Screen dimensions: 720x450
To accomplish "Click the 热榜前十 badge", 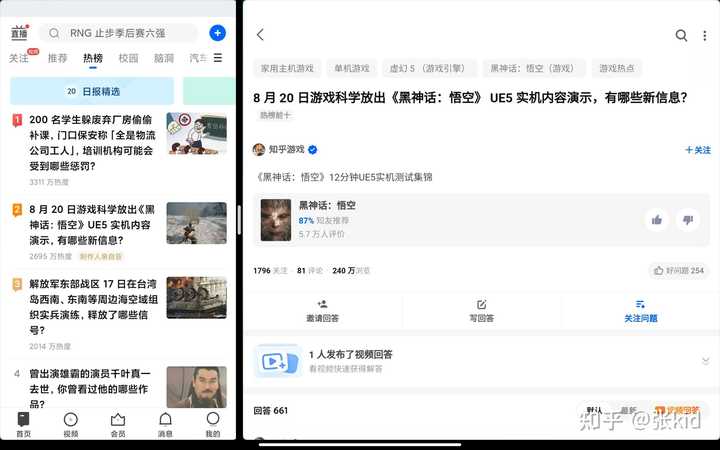I will click(x=275, y=115).
